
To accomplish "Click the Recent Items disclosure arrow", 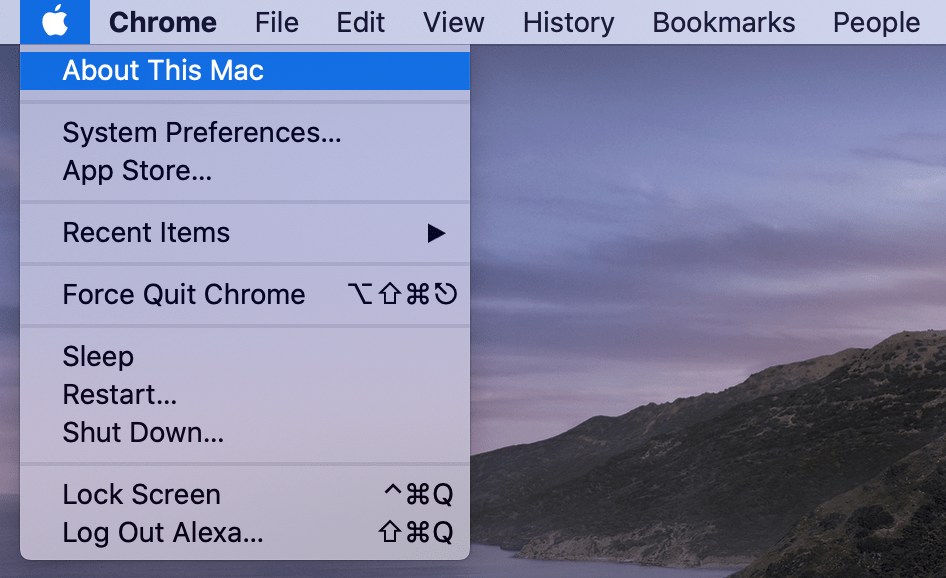I will point(435,232).
